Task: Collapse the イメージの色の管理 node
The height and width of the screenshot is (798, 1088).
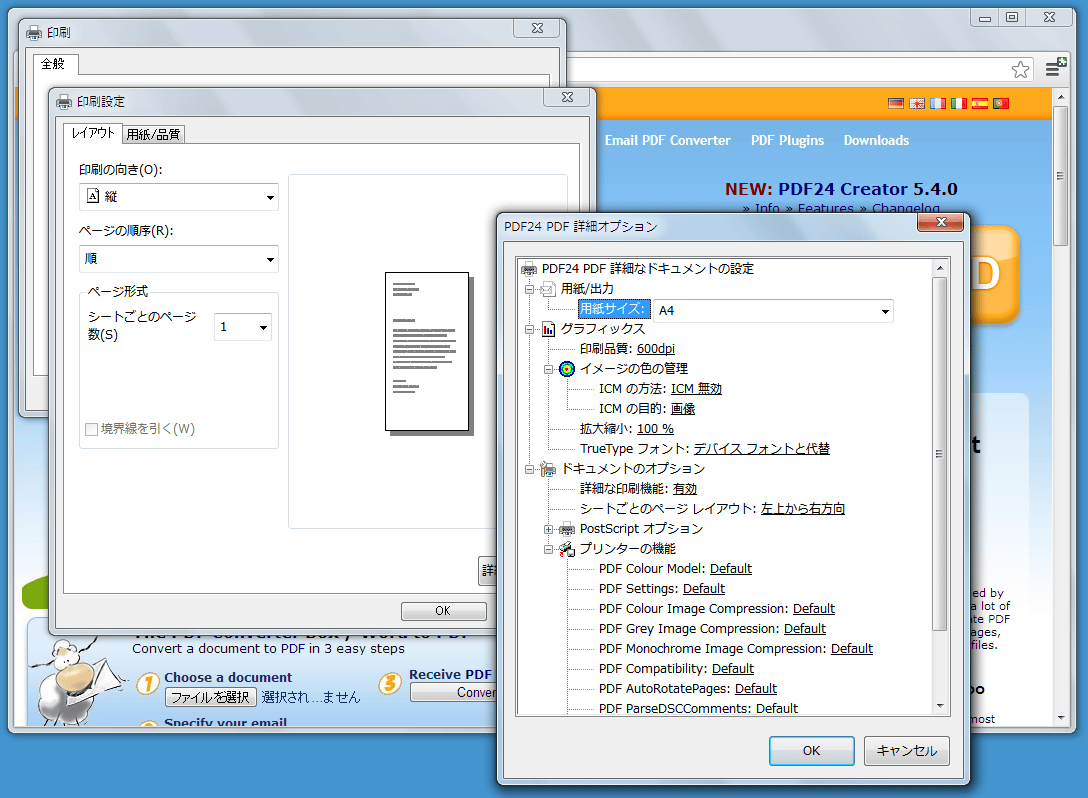Action: (548, 369)
